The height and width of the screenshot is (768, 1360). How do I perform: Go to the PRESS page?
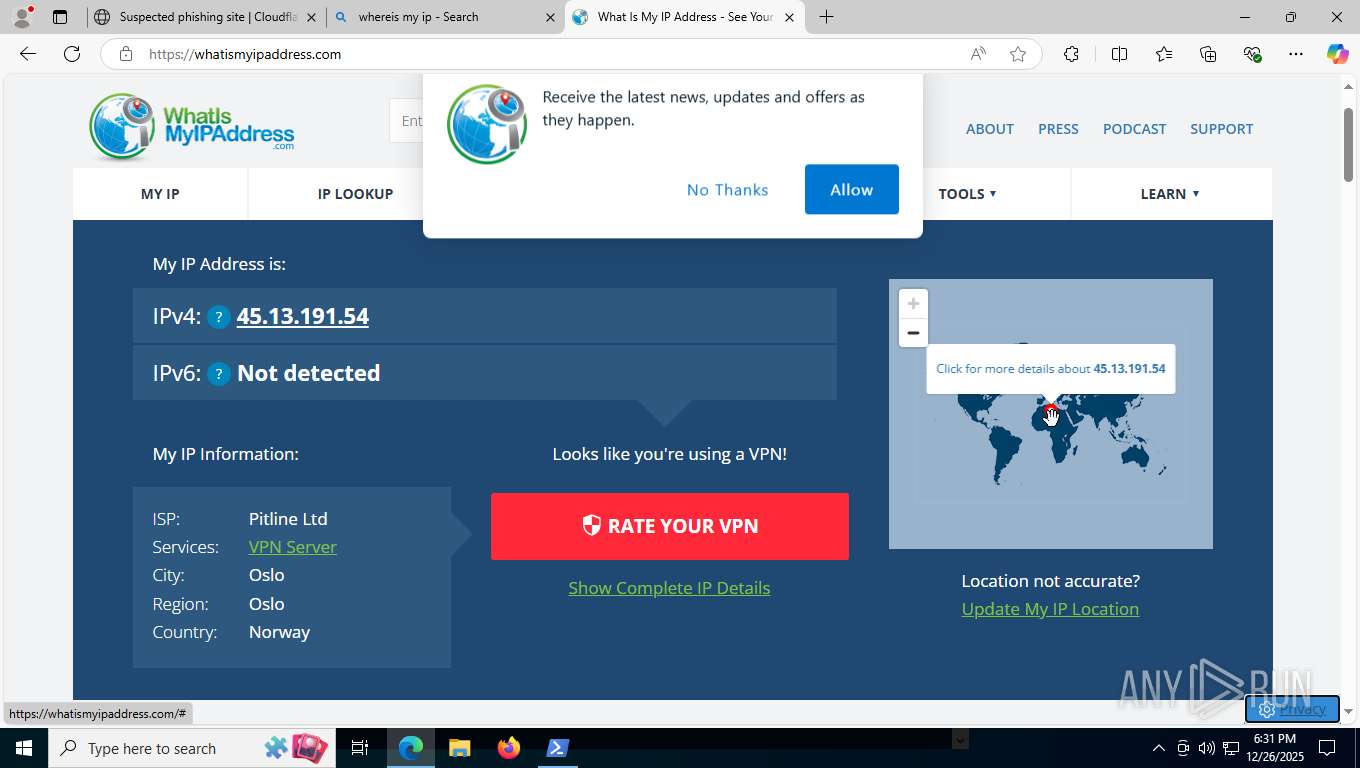click(x=1058, y=129)
